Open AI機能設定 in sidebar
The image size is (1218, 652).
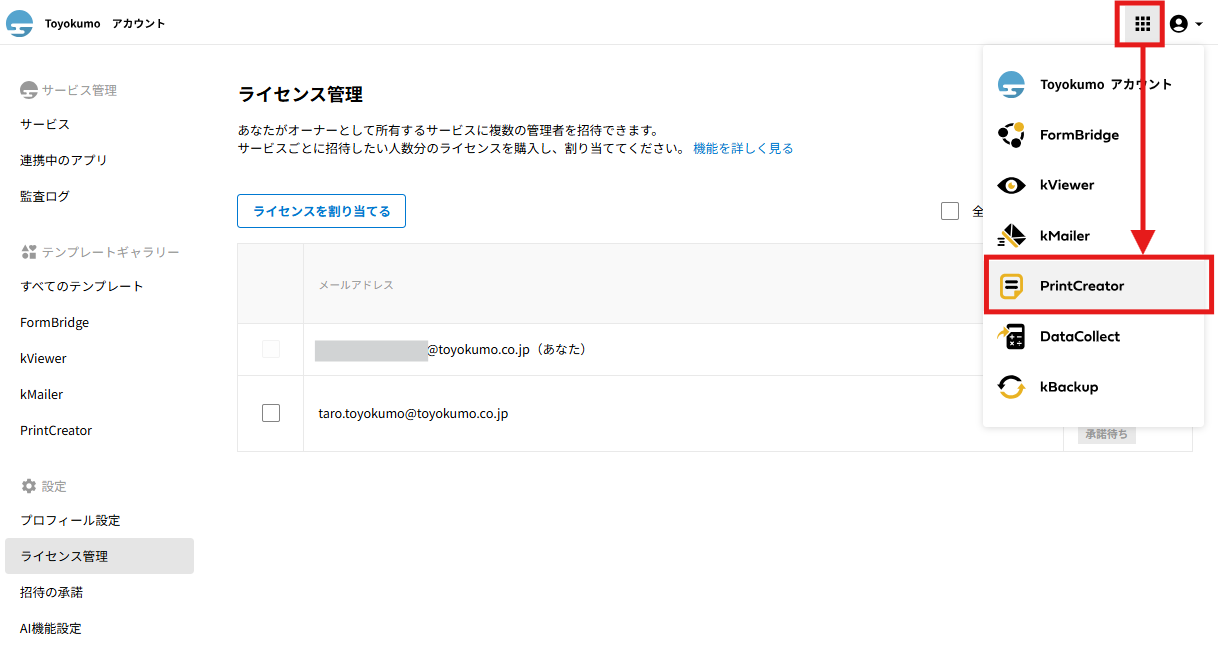[51, 628]
